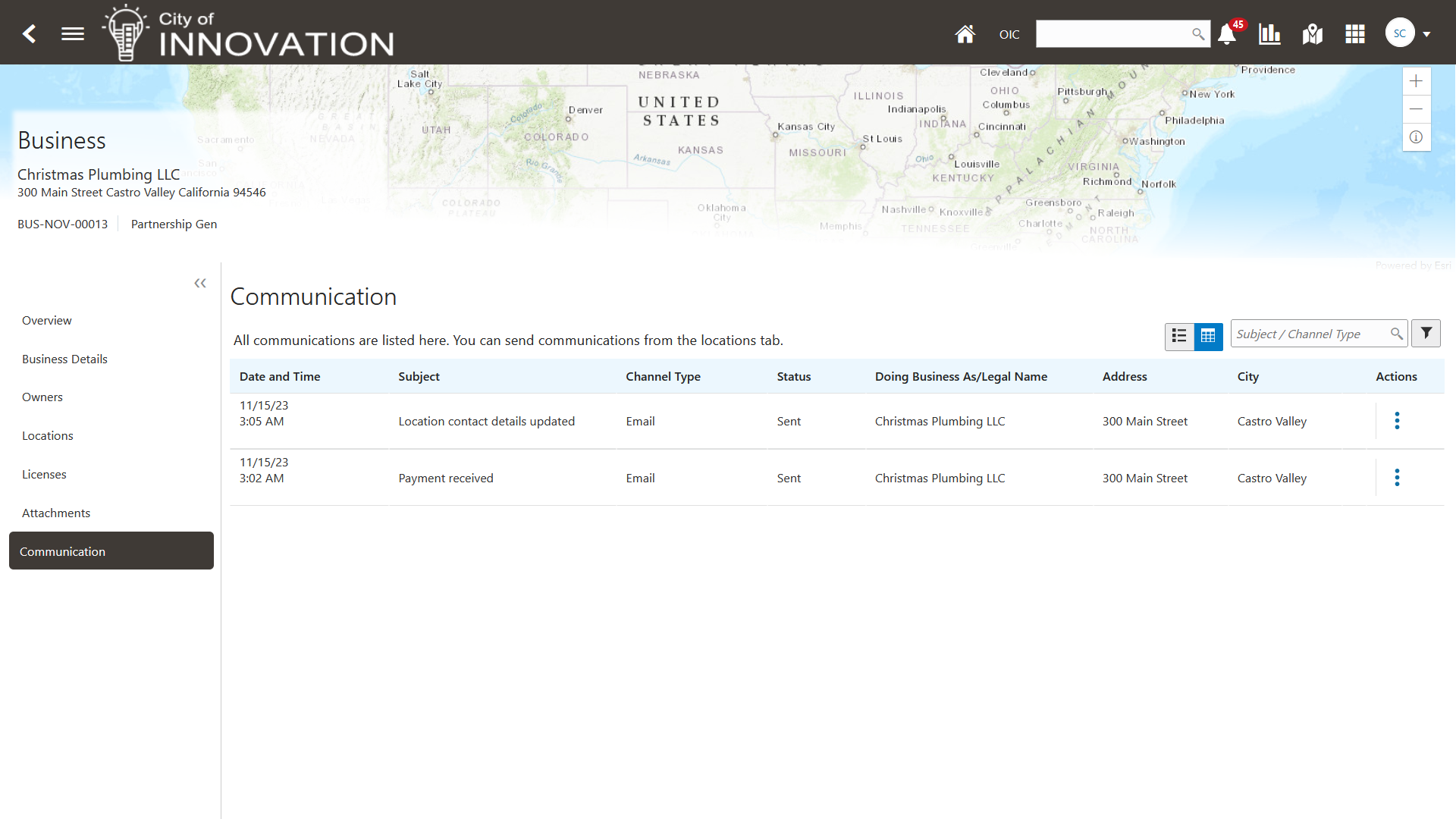Click the Home icon in the header

point(965,34)
